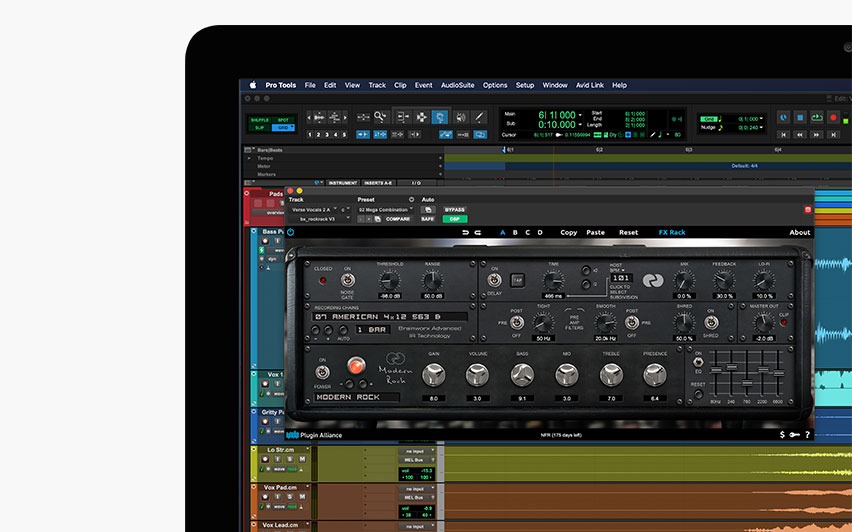
Task: Select the Trim tool
Action: (403, 117)
